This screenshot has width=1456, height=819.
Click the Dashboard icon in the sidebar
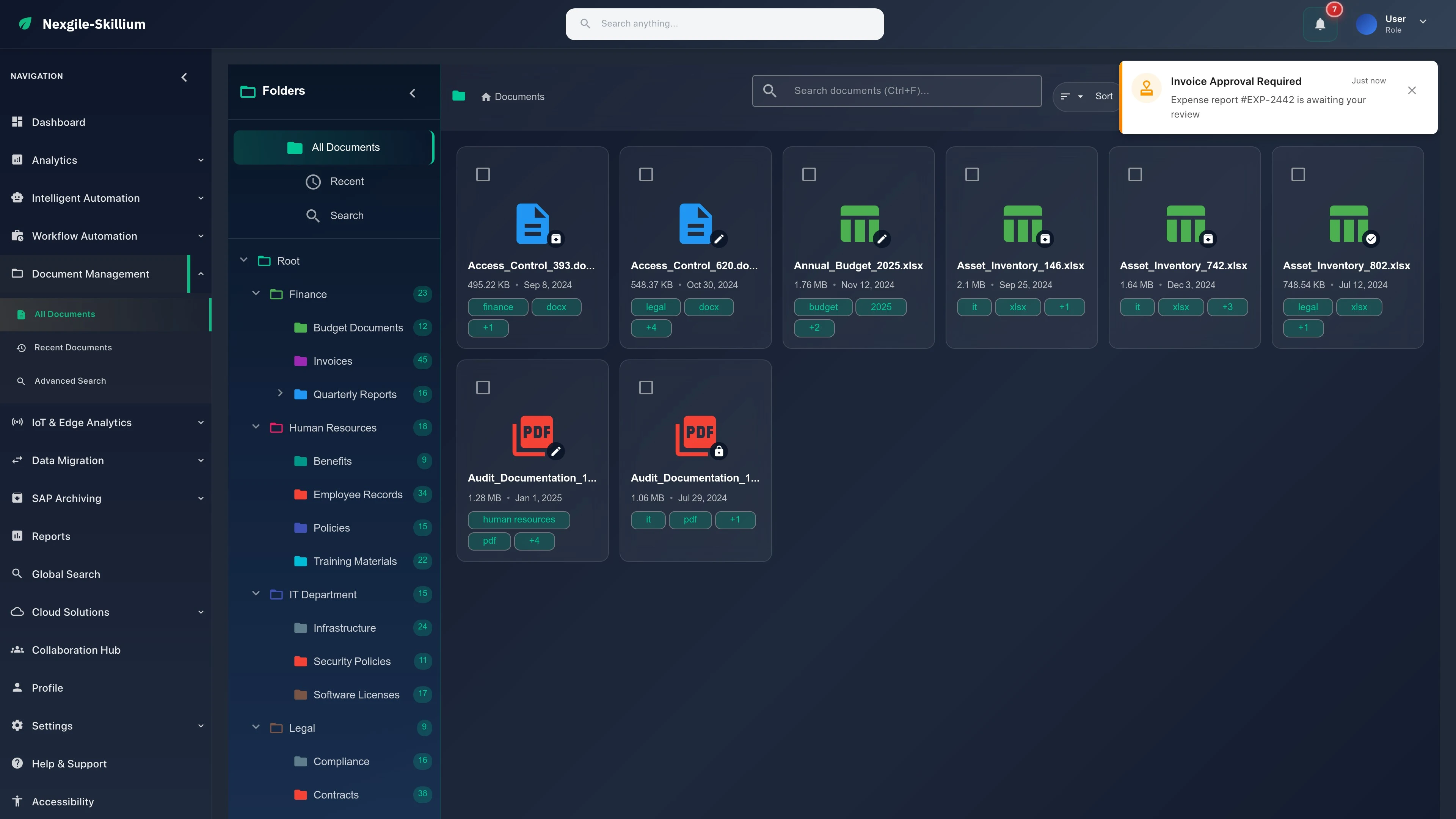[x=17, y=122]
